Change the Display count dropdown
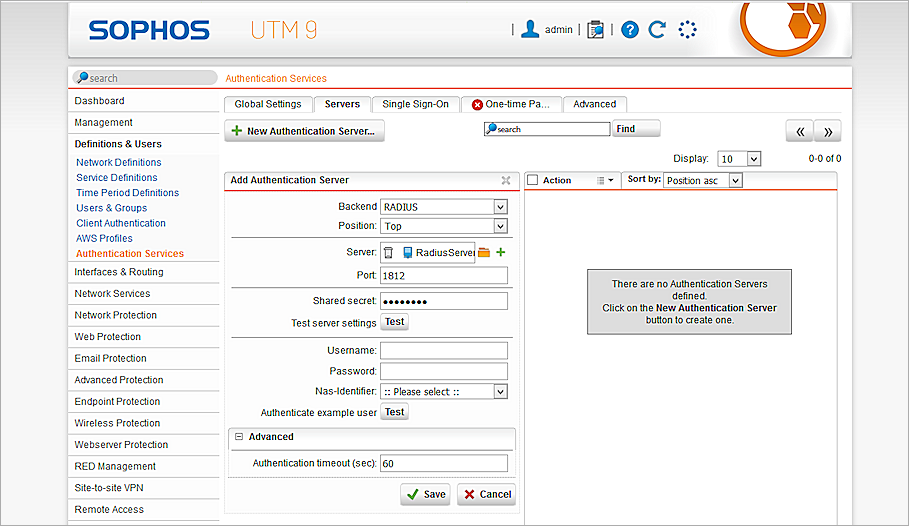Image resolution: width=909 pixels, height=526 pixels. coord(739,159)
